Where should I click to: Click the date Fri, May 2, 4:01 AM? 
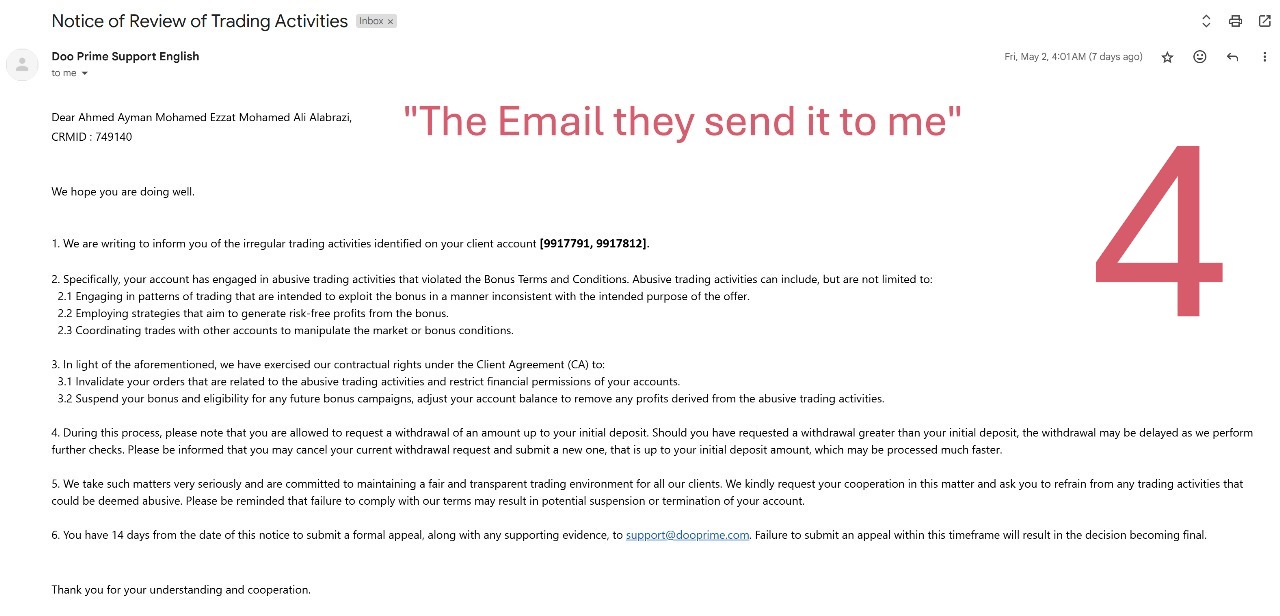click(1073, 57)
